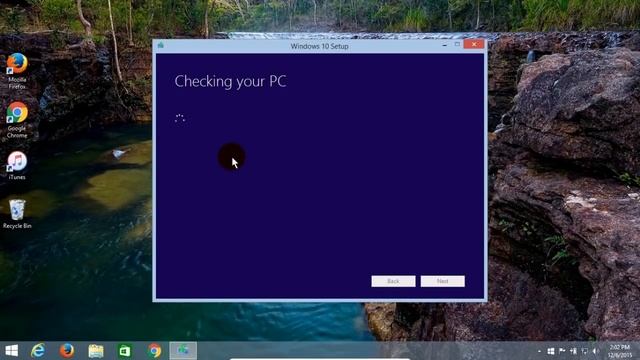Click the Get Windows 10 tray icon
Viewport: 640px width, 360px height.
(x=551, y=351)
